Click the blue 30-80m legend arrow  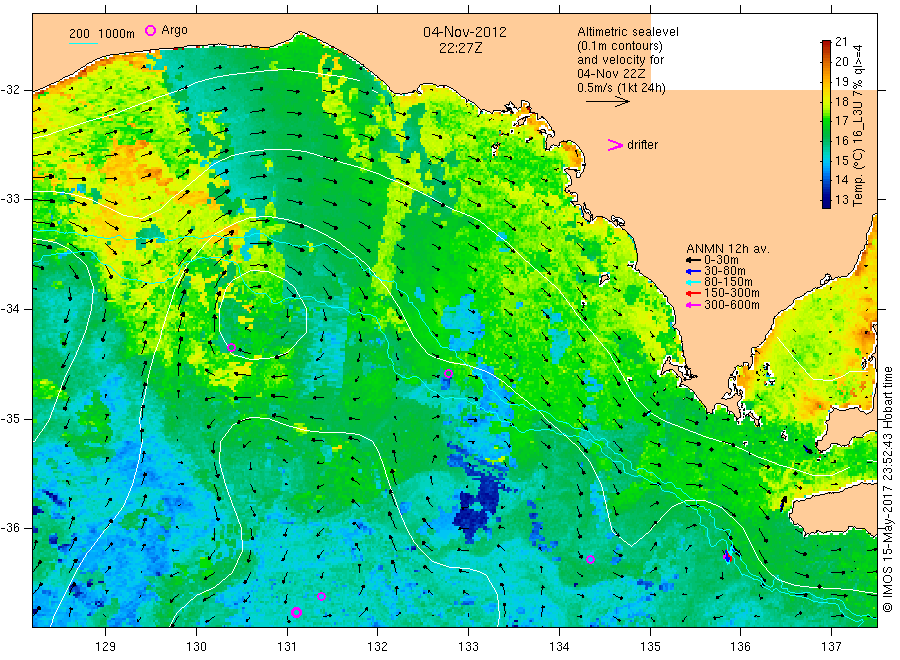[693, 271]
